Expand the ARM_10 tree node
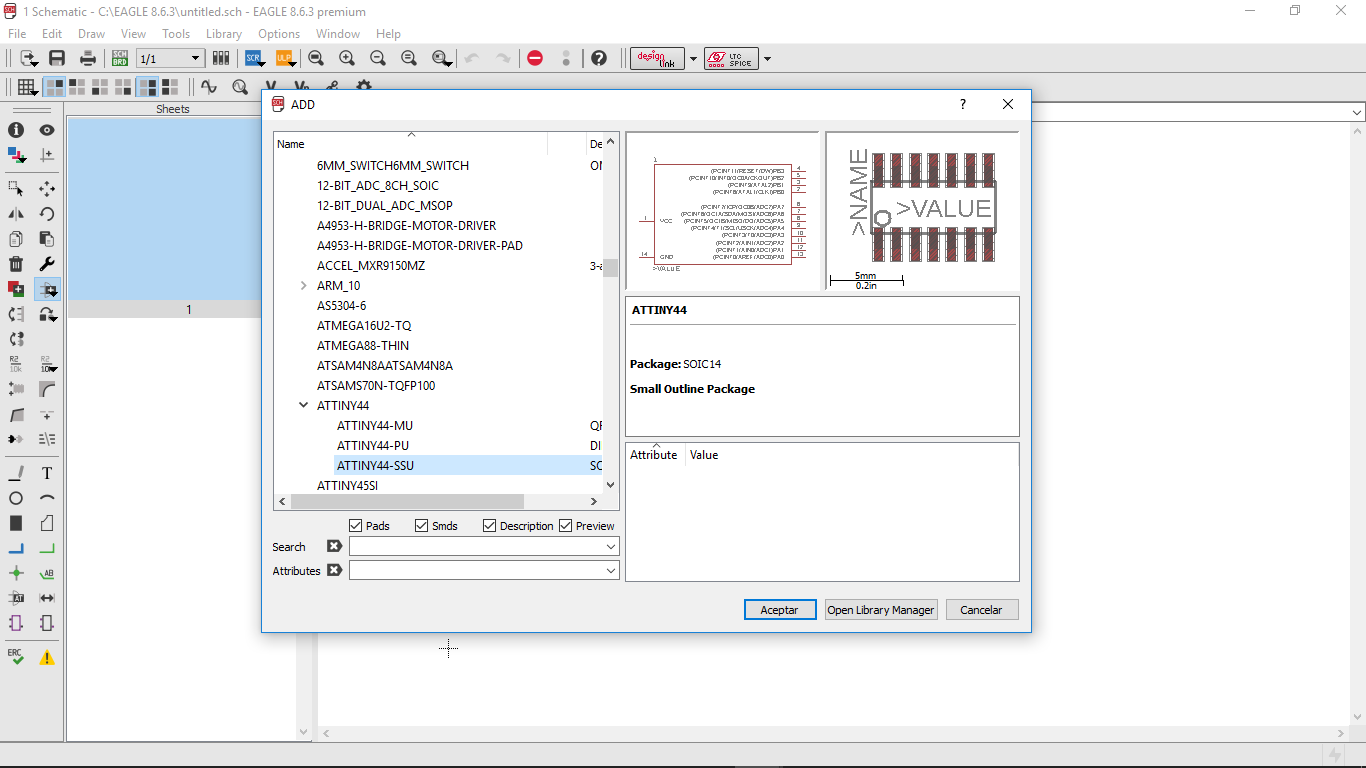Image resolution: width=1366 pixels, height=768 pixels. (x=303, y=286)
